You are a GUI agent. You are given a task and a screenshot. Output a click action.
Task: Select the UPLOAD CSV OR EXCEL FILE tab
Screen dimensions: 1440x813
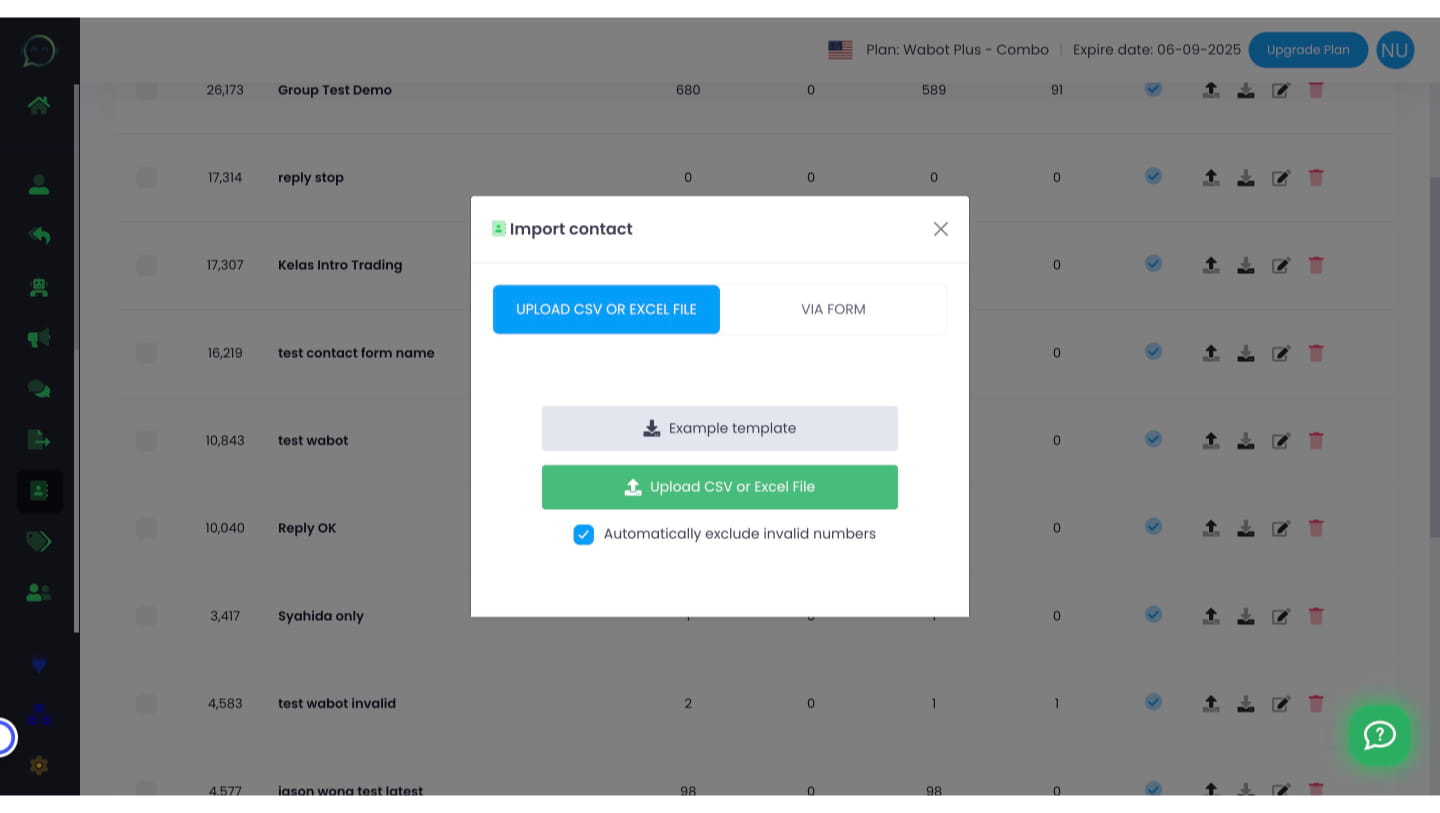click(606, 309)
